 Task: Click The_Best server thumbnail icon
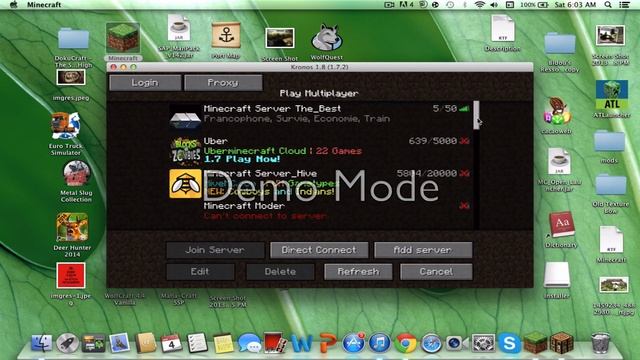point(185,117)
